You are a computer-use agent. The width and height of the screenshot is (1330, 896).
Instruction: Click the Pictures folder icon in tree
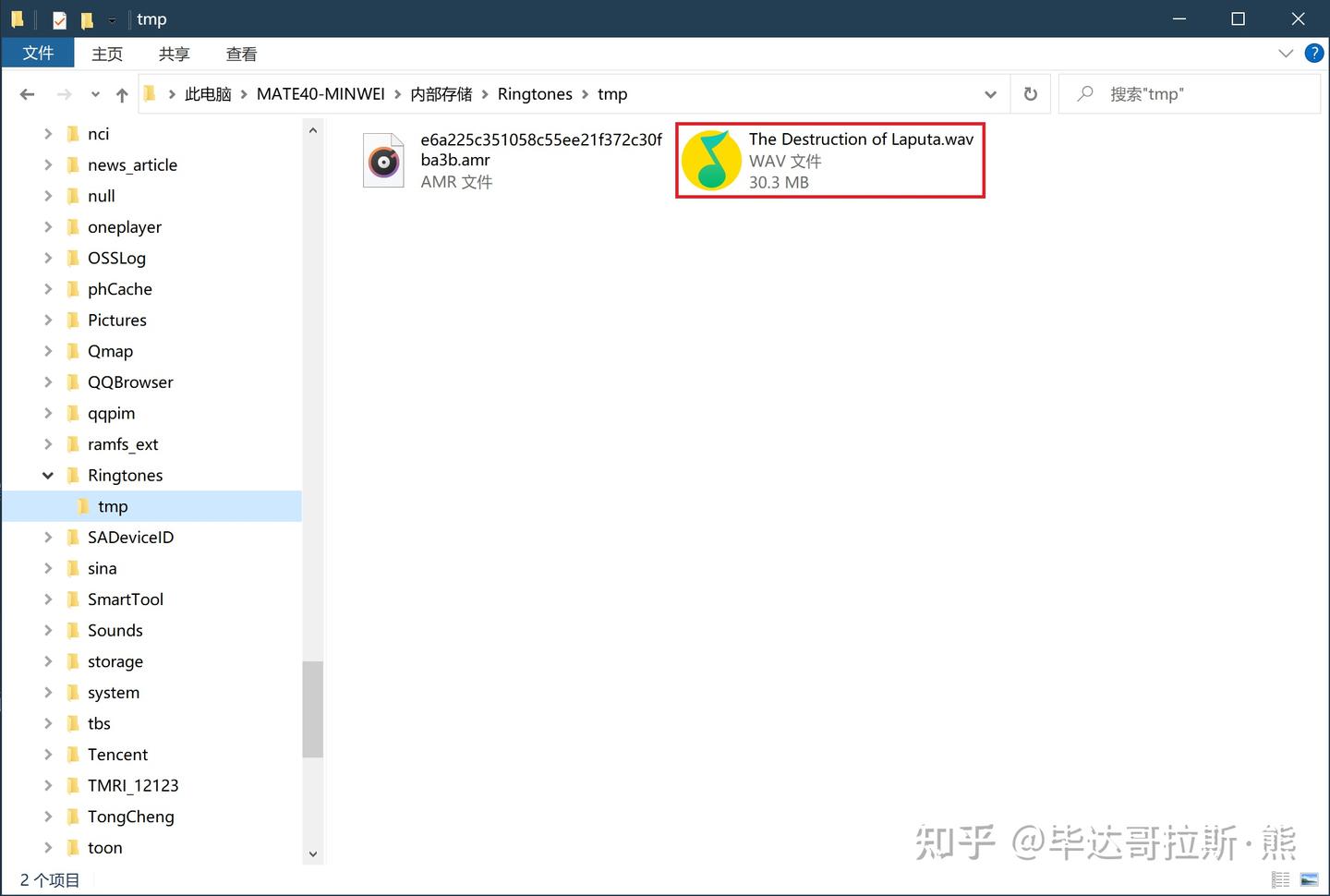tap(73, 321)
